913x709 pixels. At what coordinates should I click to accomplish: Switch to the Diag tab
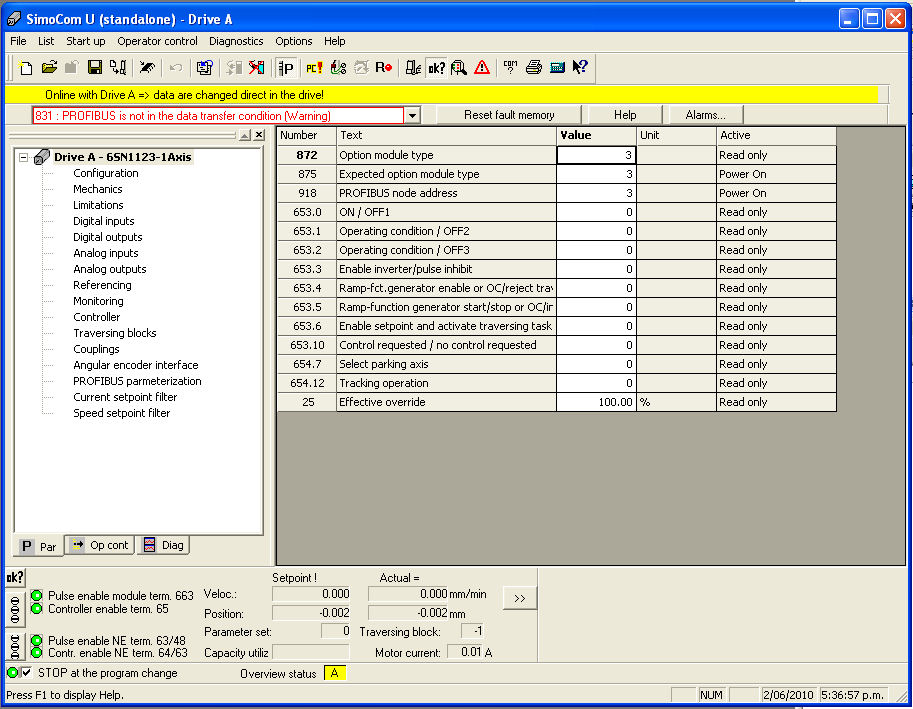pyautogui.click(x=164, y=545)
